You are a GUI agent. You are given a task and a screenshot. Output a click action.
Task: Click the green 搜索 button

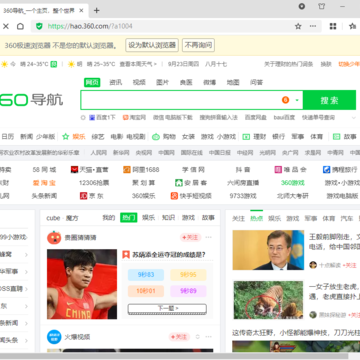tap(329, 100)
